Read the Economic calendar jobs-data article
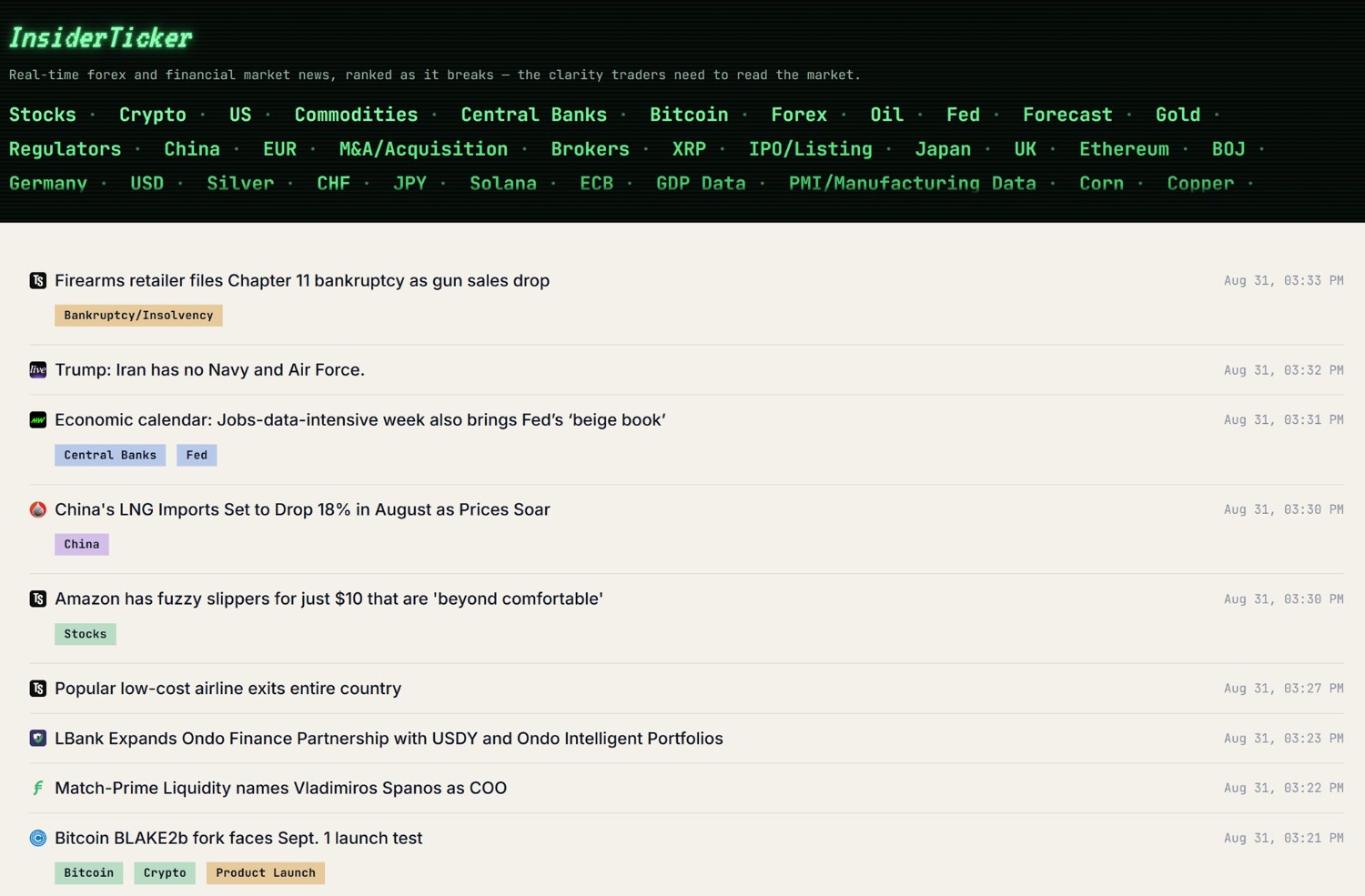 pos(360,419)
